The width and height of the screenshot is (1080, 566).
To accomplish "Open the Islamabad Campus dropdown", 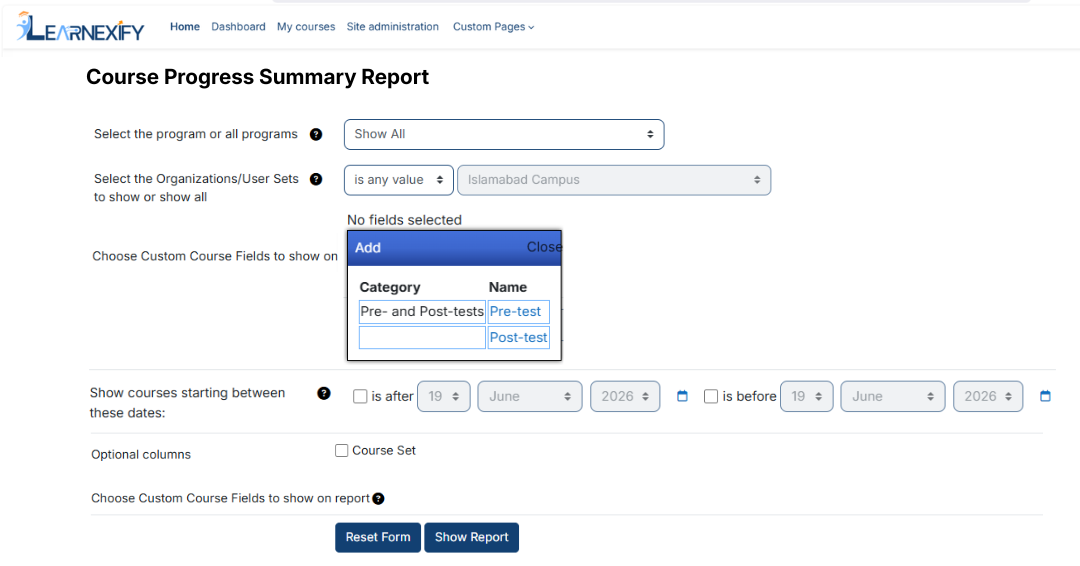I will pos(614,180).
